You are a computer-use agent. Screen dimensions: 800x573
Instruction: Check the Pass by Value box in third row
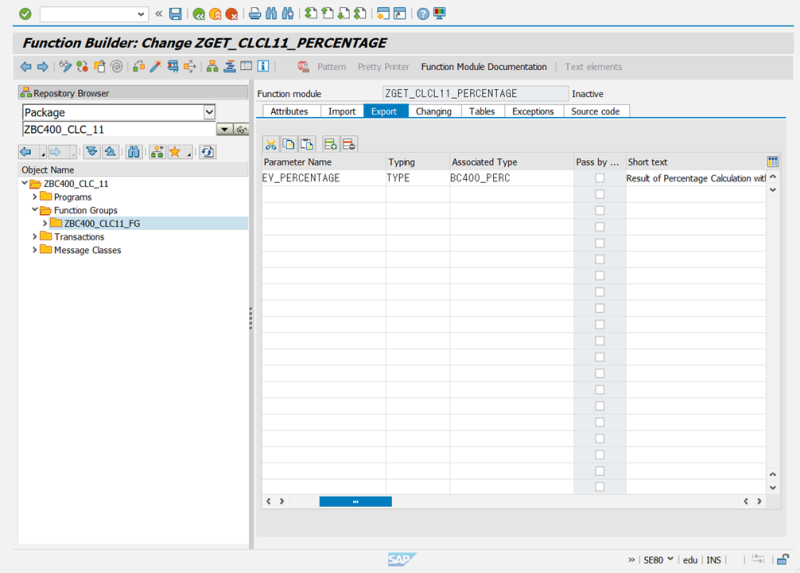click(600, 210)
